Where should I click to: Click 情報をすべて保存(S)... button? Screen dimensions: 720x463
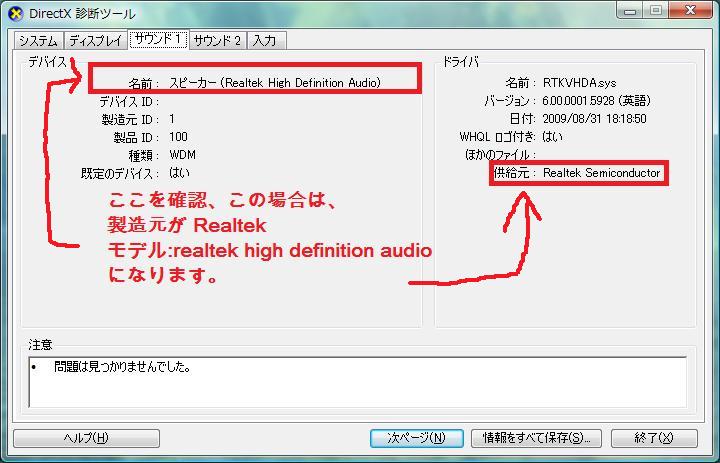click(x=536, y=438)
